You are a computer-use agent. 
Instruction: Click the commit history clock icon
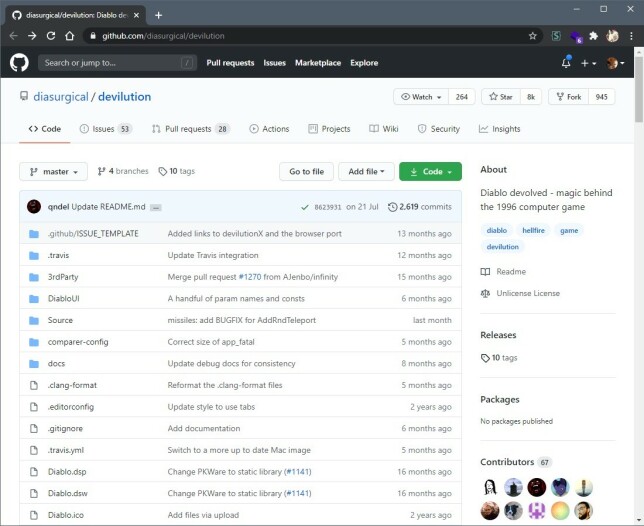393,207
